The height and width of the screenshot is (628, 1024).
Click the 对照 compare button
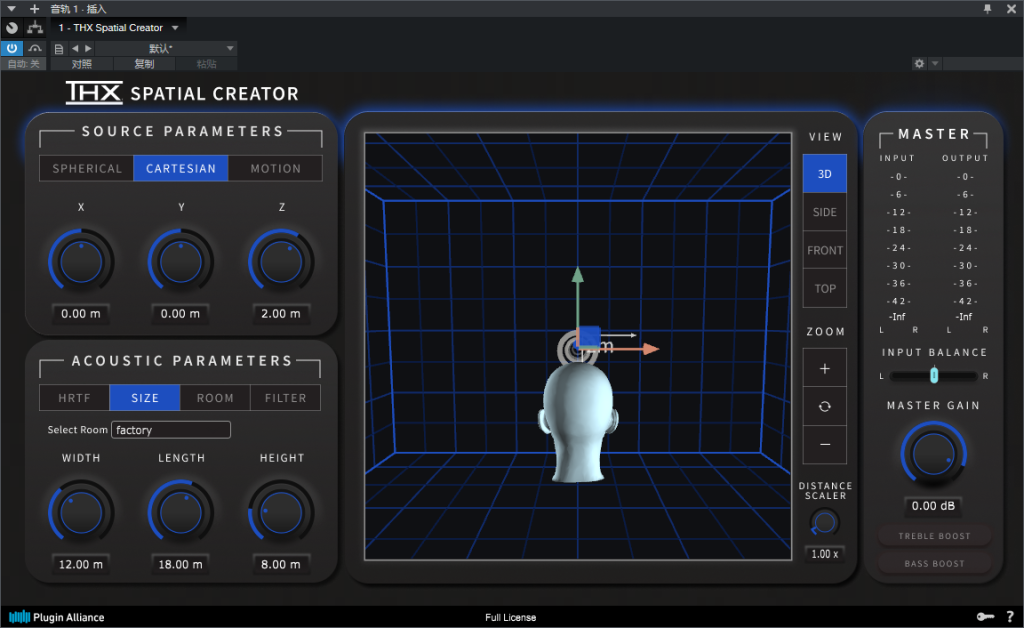(x=82, y=63)
